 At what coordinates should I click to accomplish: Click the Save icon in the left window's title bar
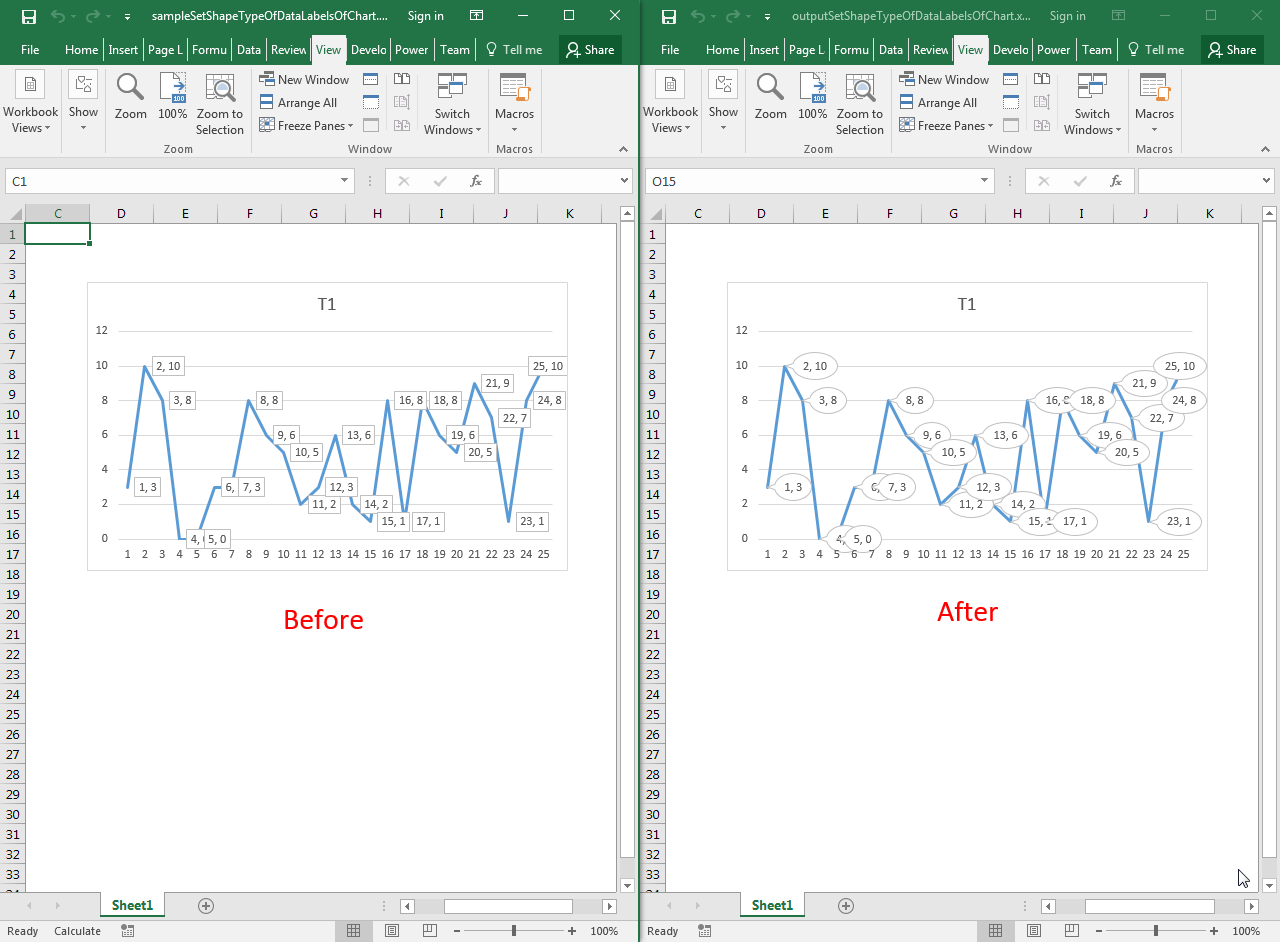tap(29, 16)
